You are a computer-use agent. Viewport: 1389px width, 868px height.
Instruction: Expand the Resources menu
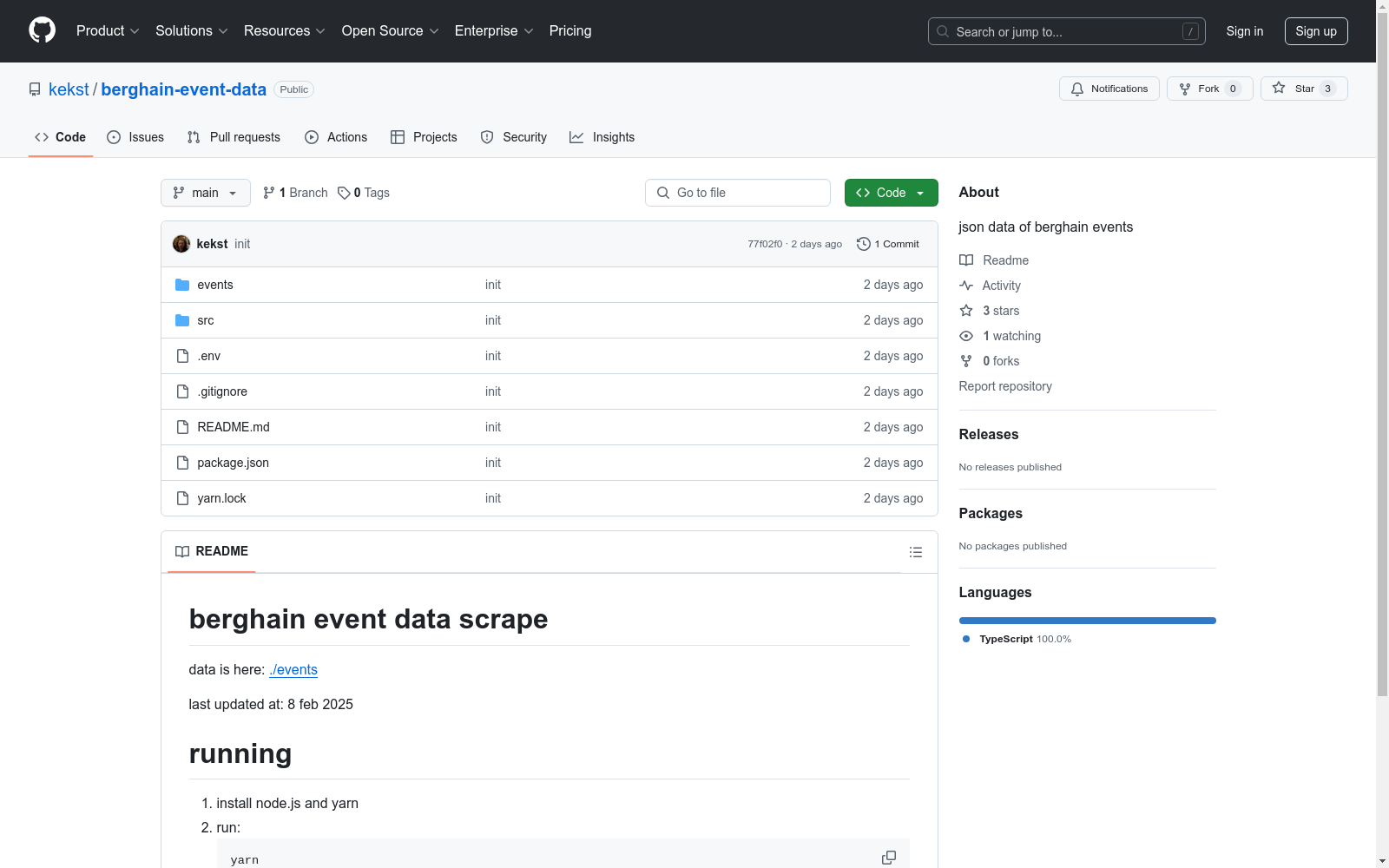coord(285,30)
